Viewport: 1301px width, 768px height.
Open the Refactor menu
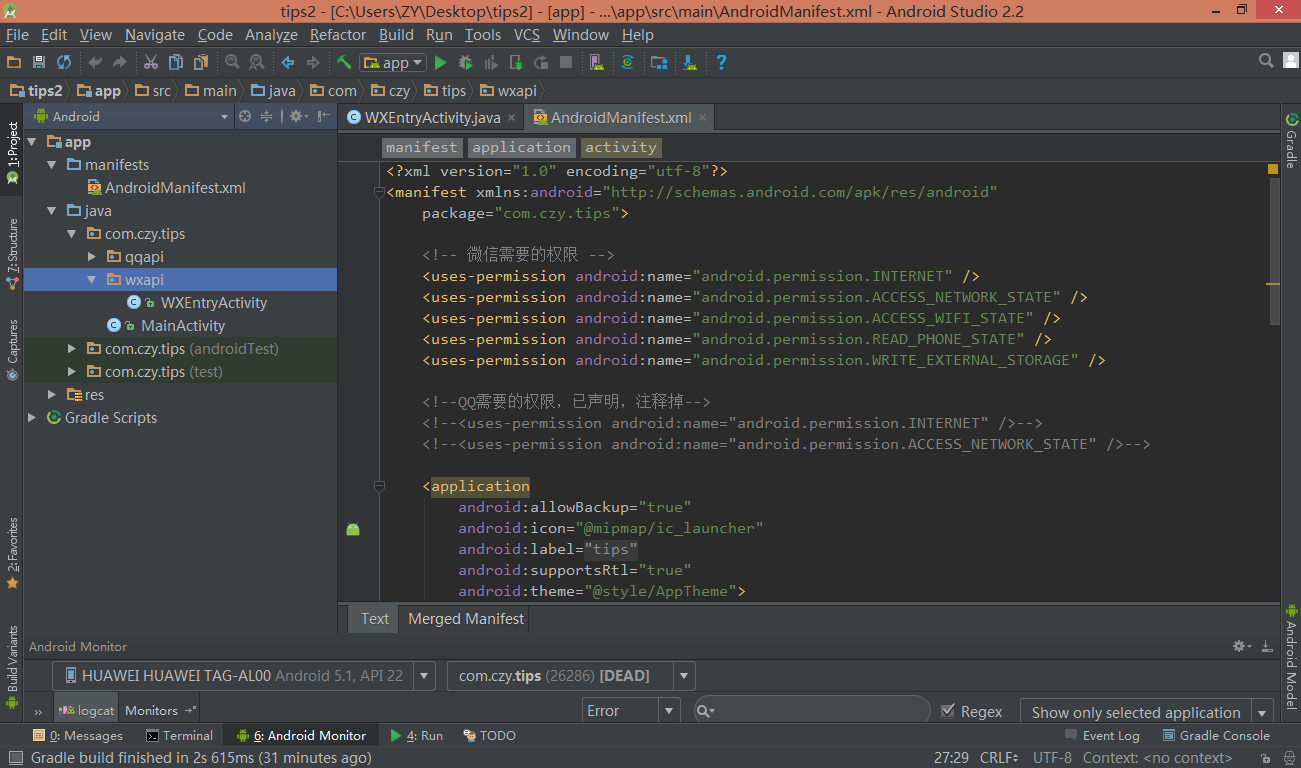tap(338, 35)
